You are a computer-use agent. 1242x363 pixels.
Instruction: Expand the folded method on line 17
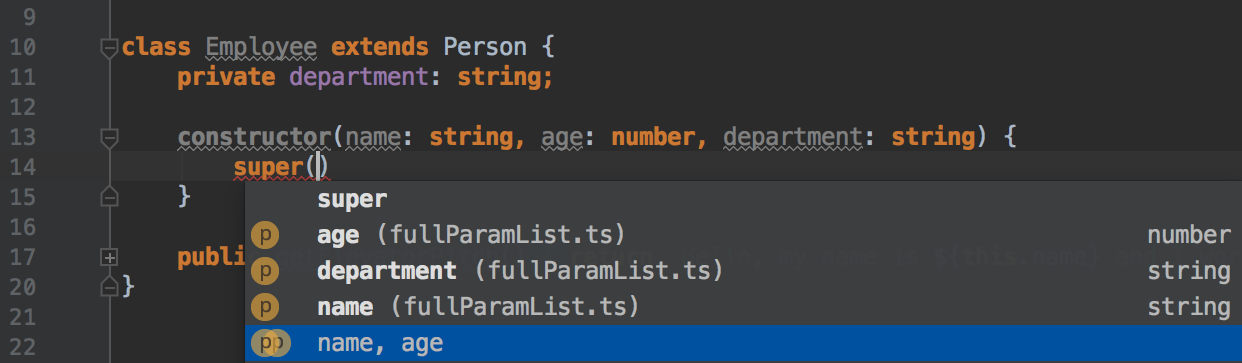pyautogui.click(x=110, y=258)
